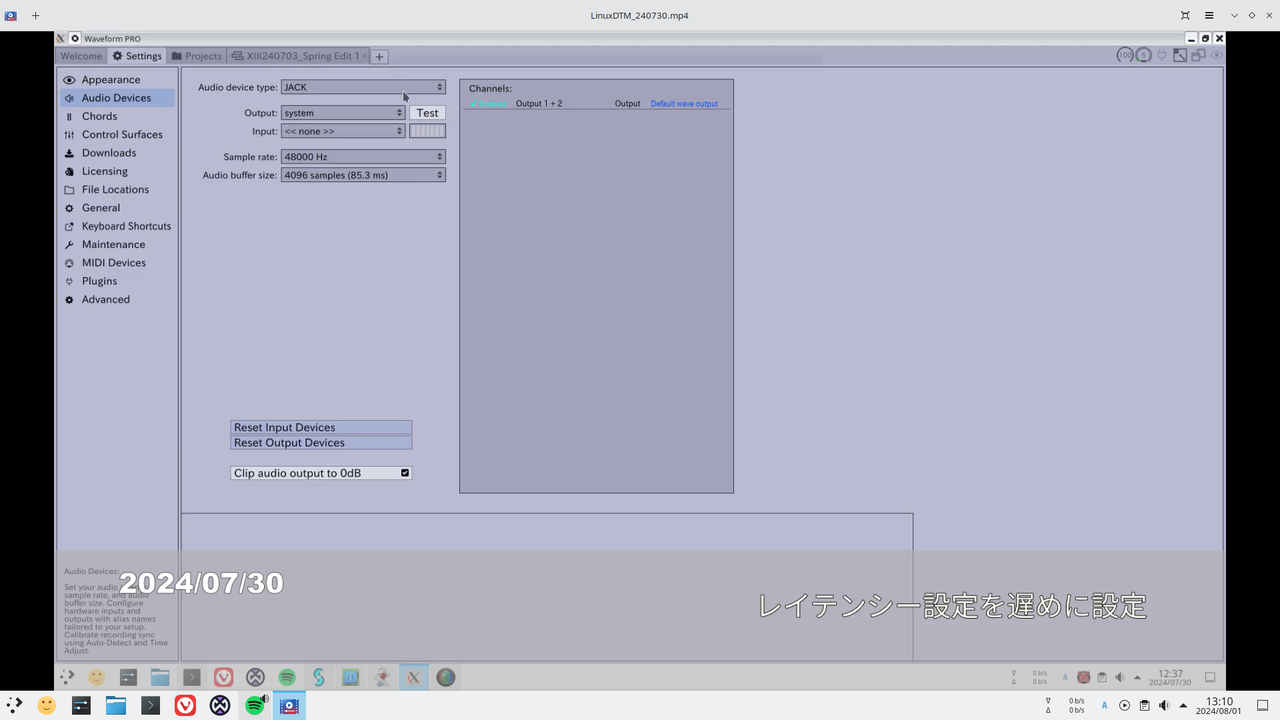Select the Plugins entry in the settings sidebar
Image resolution: width=1280 pixels, height=720 pixels.
pos(99,281)
